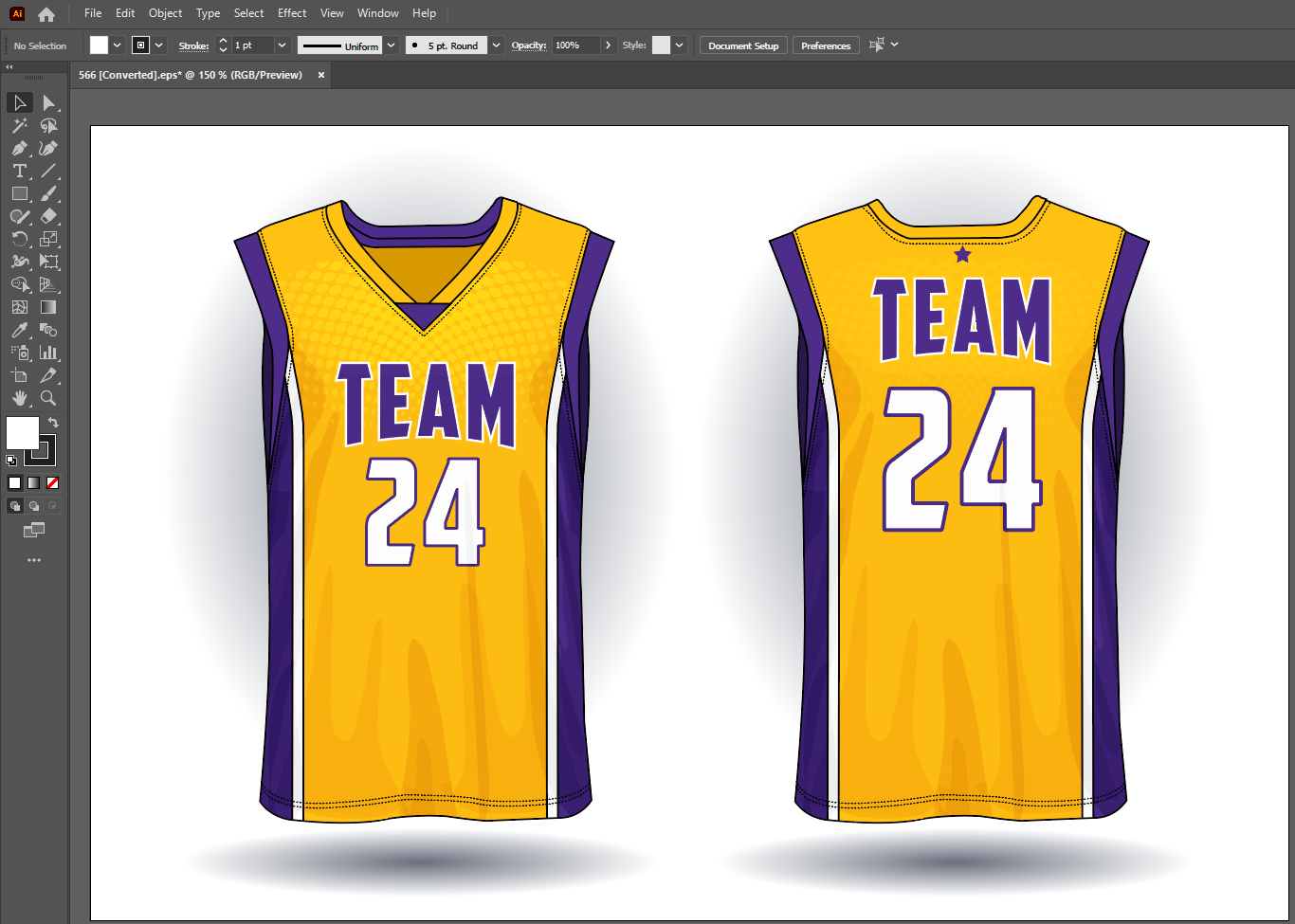
Task: Expand the Opacity slider arrow
Action: (x=608, y=45)
